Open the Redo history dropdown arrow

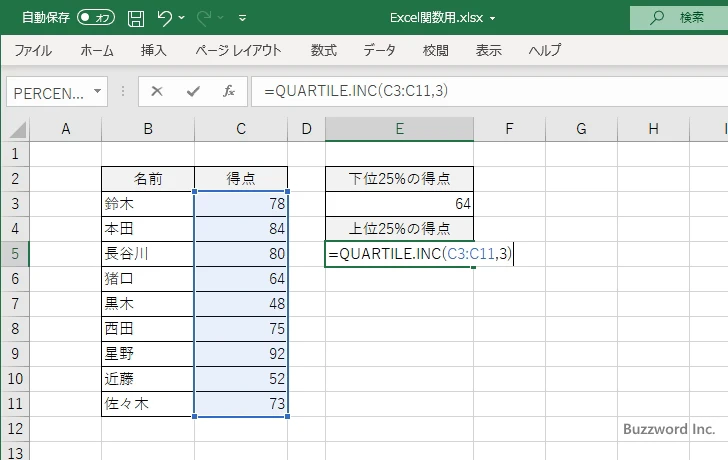click(x=221, y=18)
